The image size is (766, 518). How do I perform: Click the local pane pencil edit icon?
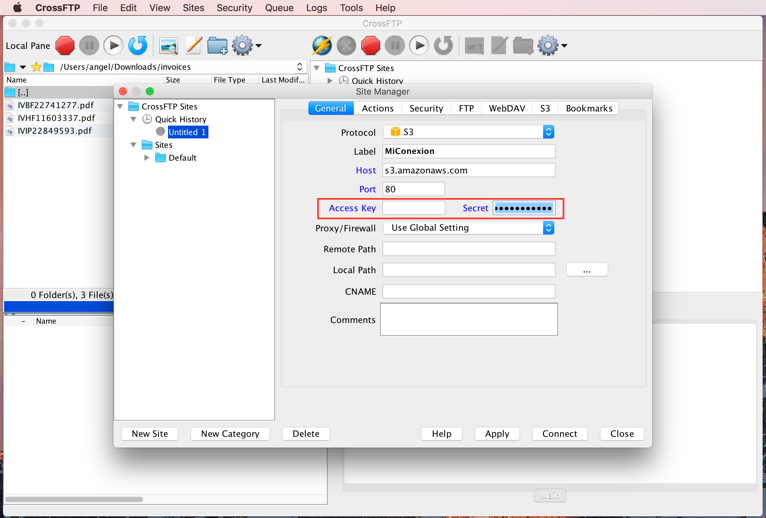(194, 45)
